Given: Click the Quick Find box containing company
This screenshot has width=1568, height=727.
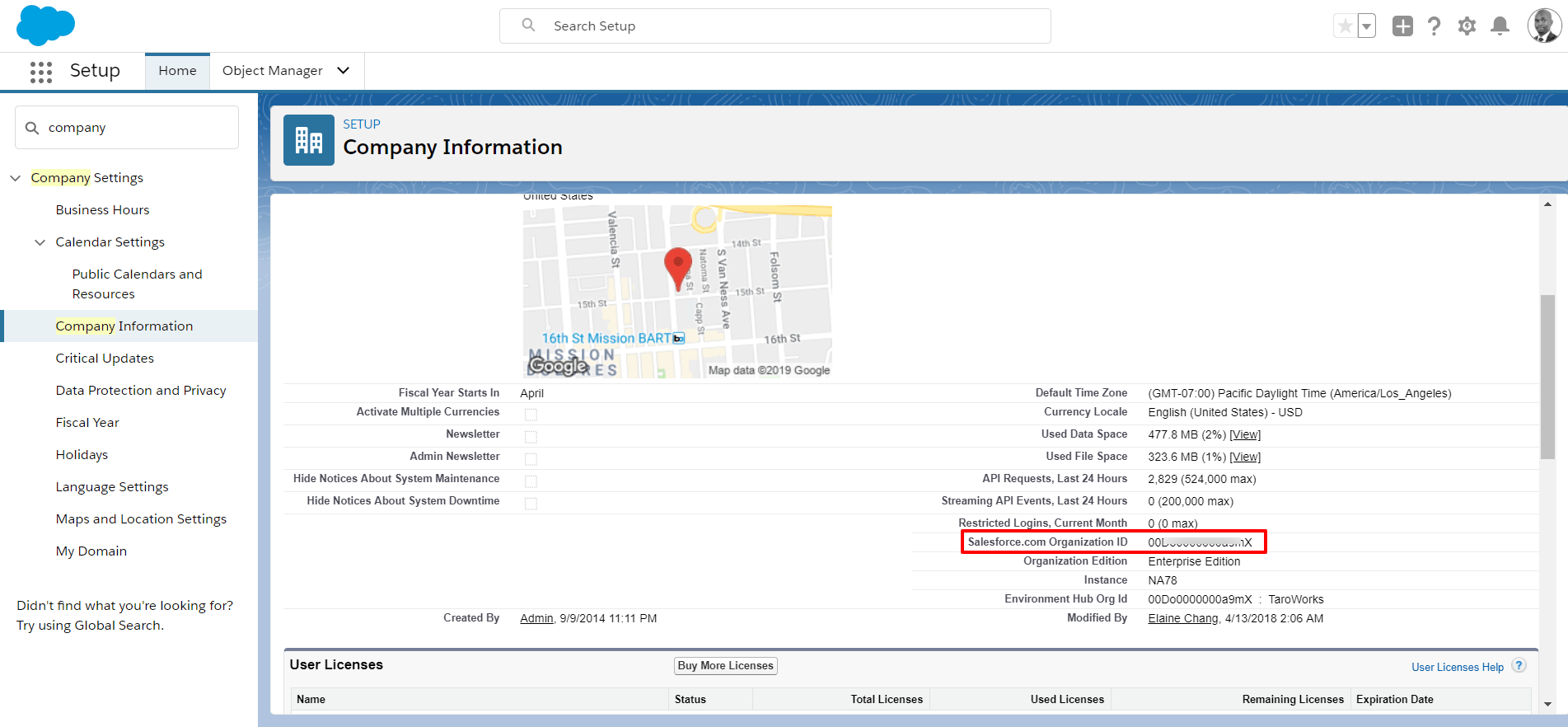Looking at the screenshot, I should [127, 128].
